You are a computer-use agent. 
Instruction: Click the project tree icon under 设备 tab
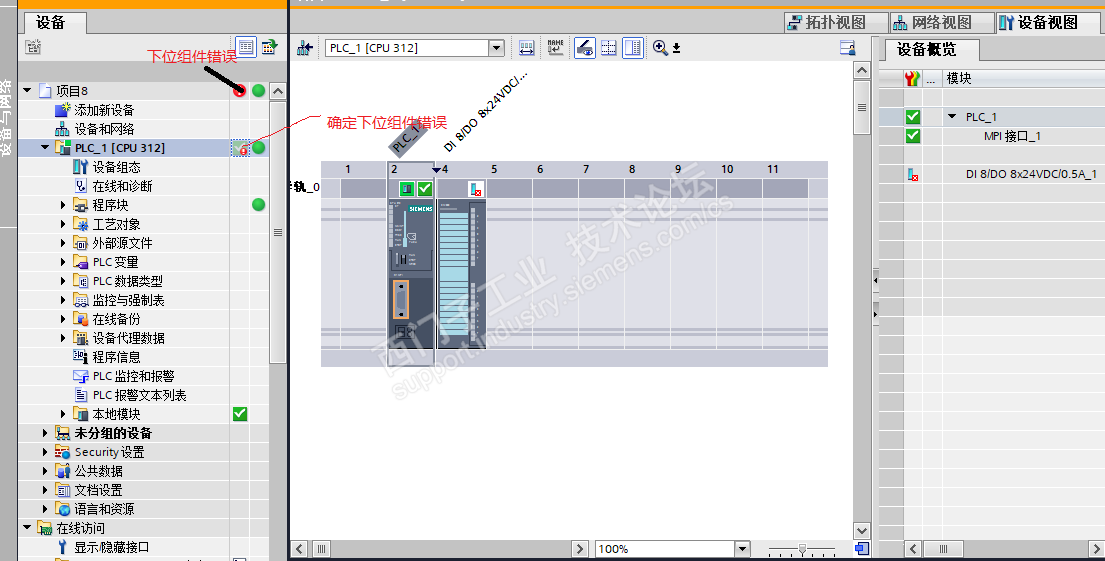pyautogui.click(x=33, y=47)
